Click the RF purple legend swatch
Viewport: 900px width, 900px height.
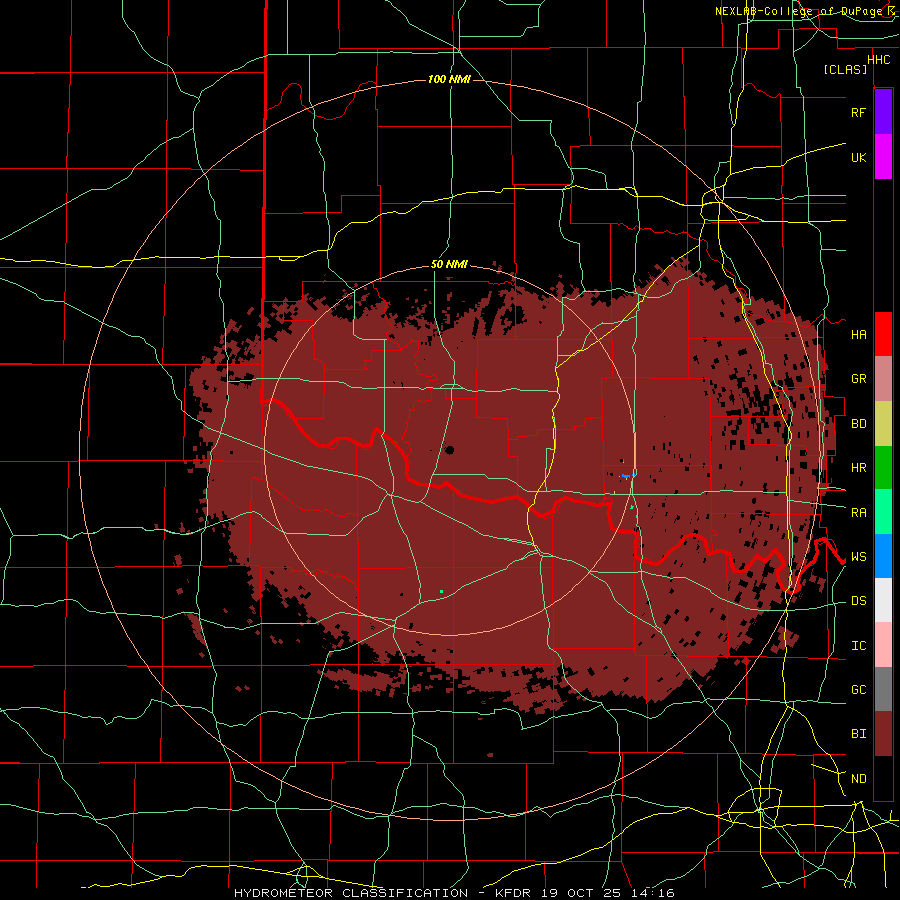click(x=883, y=112)
